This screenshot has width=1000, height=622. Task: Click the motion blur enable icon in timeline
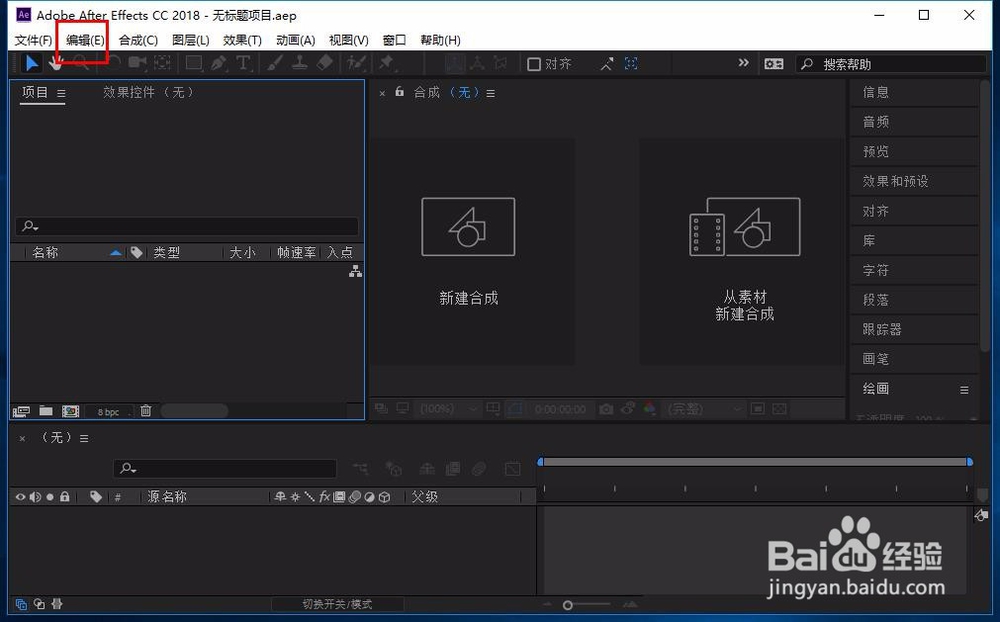479,469
